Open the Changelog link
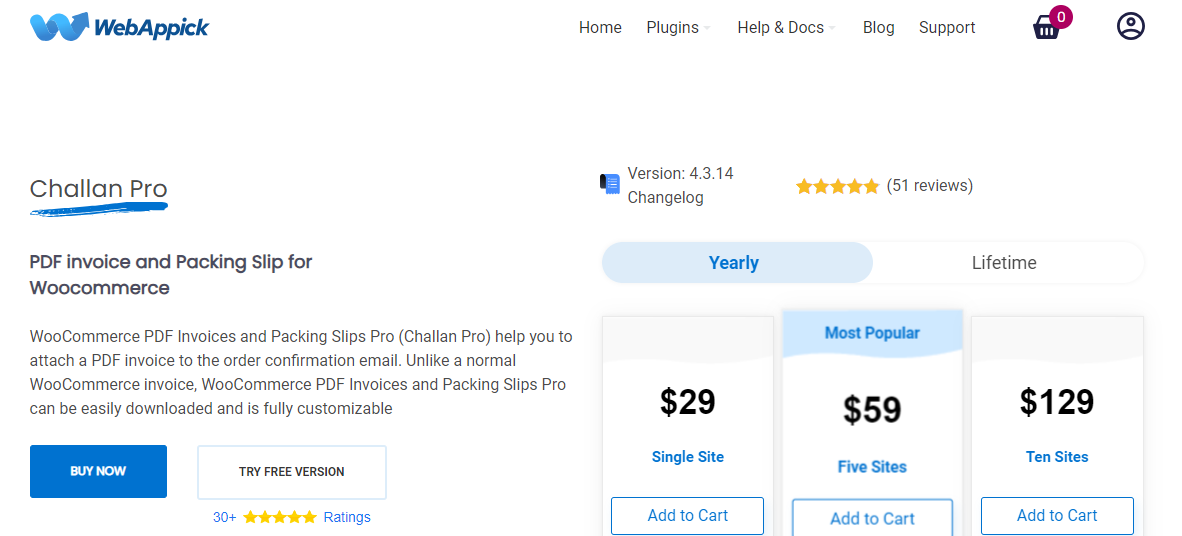 pyautogui.click(x=665, y=198)
